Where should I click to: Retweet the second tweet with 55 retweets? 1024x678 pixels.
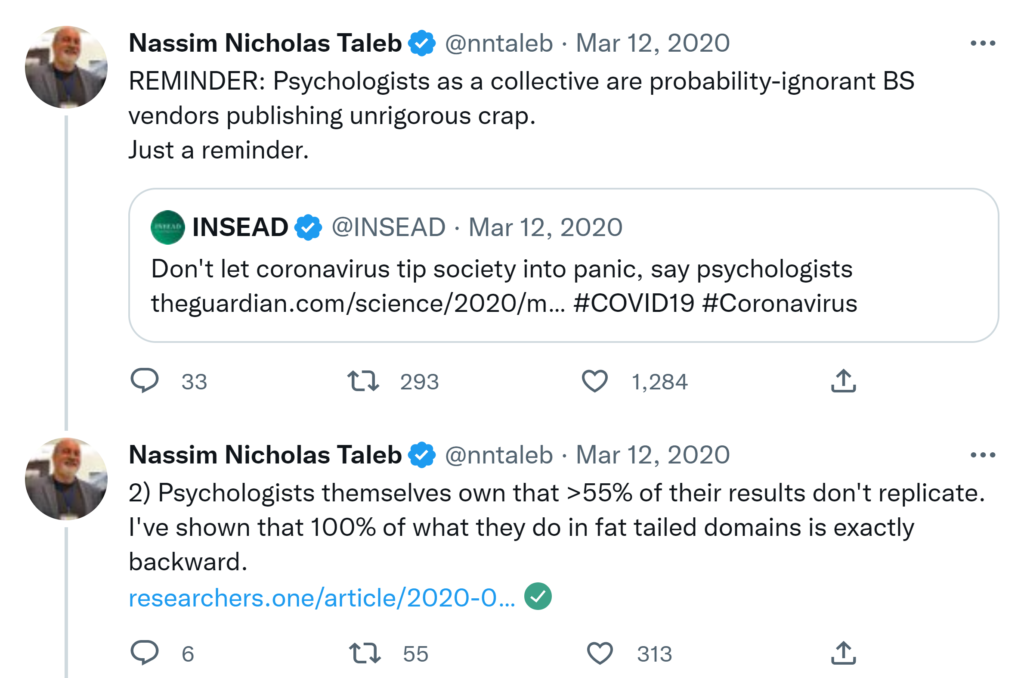pos(364,653)
